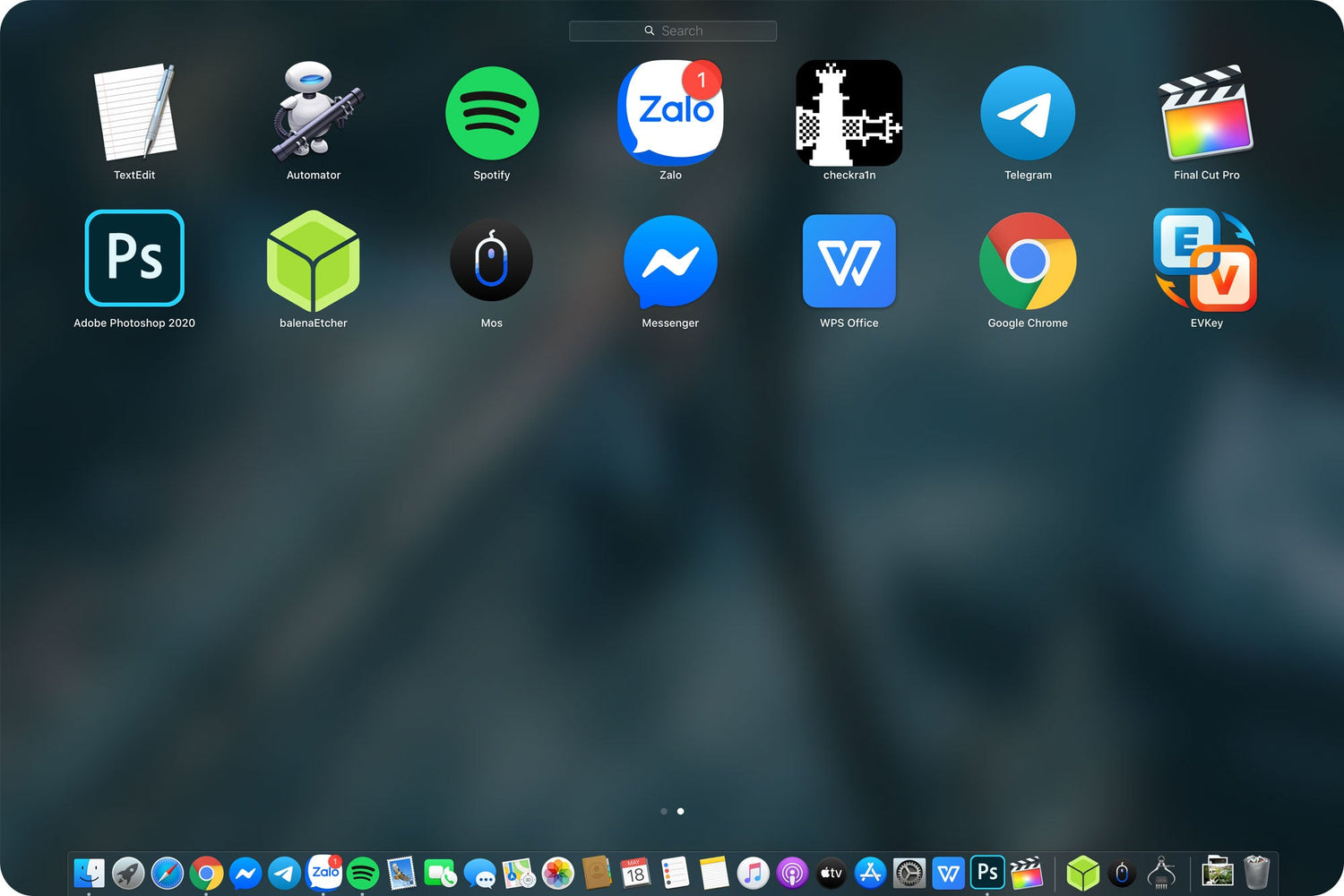1344x896 pixels.
Task: Open Finder from the Dock
Action: pyautogui.click(x=89, y=873)
